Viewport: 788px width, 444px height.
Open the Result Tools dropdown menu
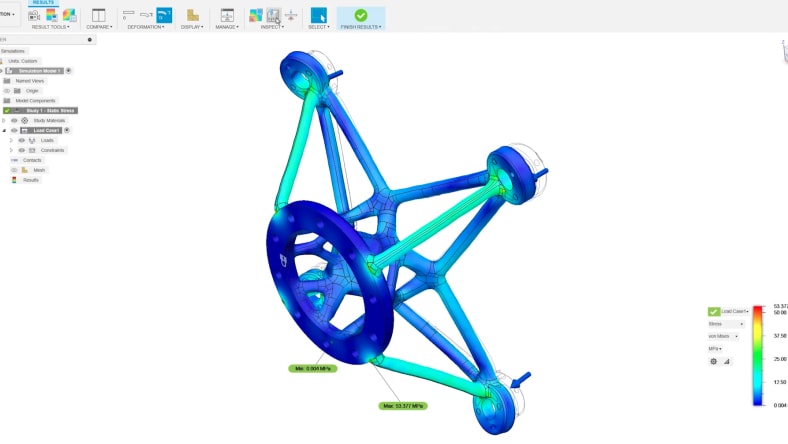coord(50,27)
